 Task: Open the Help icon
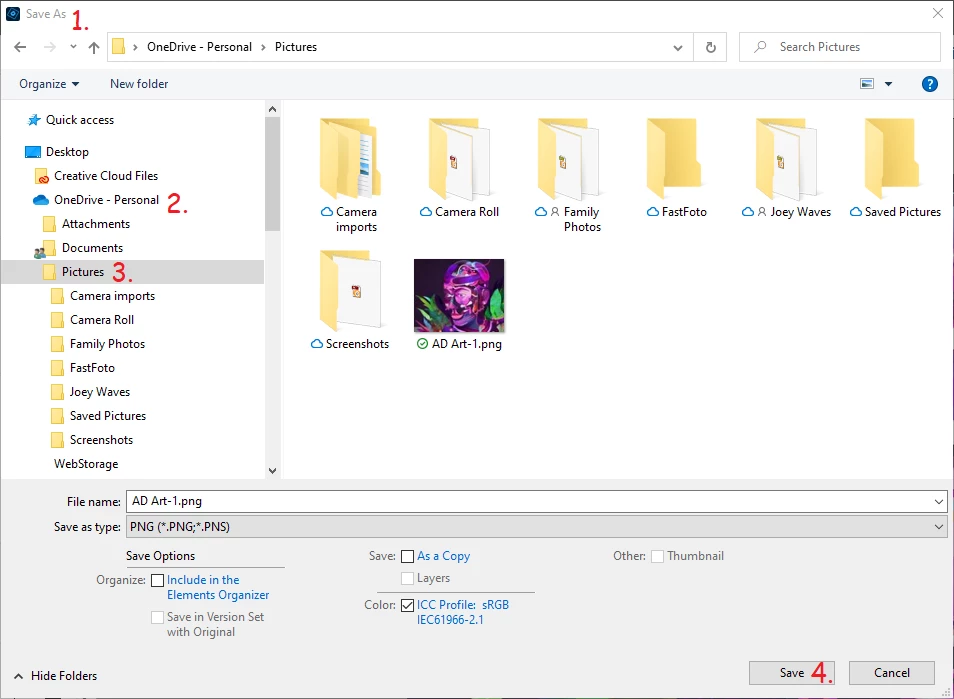[x=929, y=84]
